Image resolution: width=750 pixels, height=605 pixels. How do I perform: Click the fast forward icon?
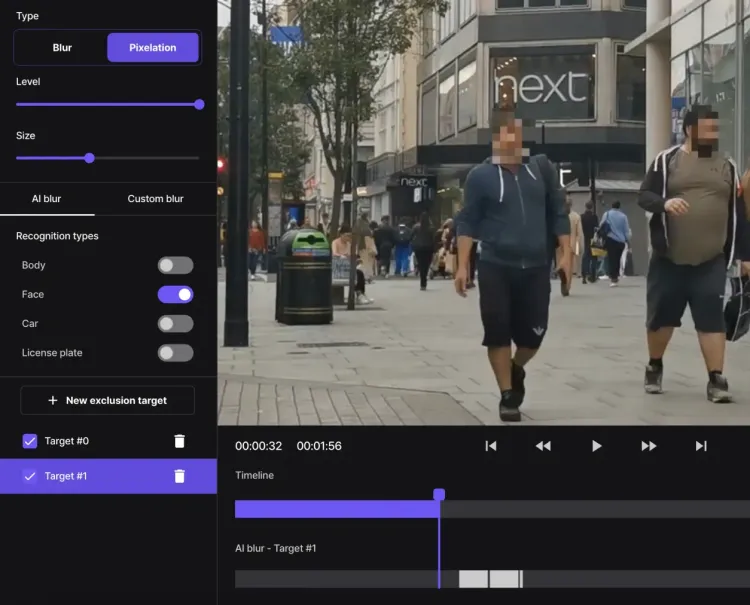[649, 446]
